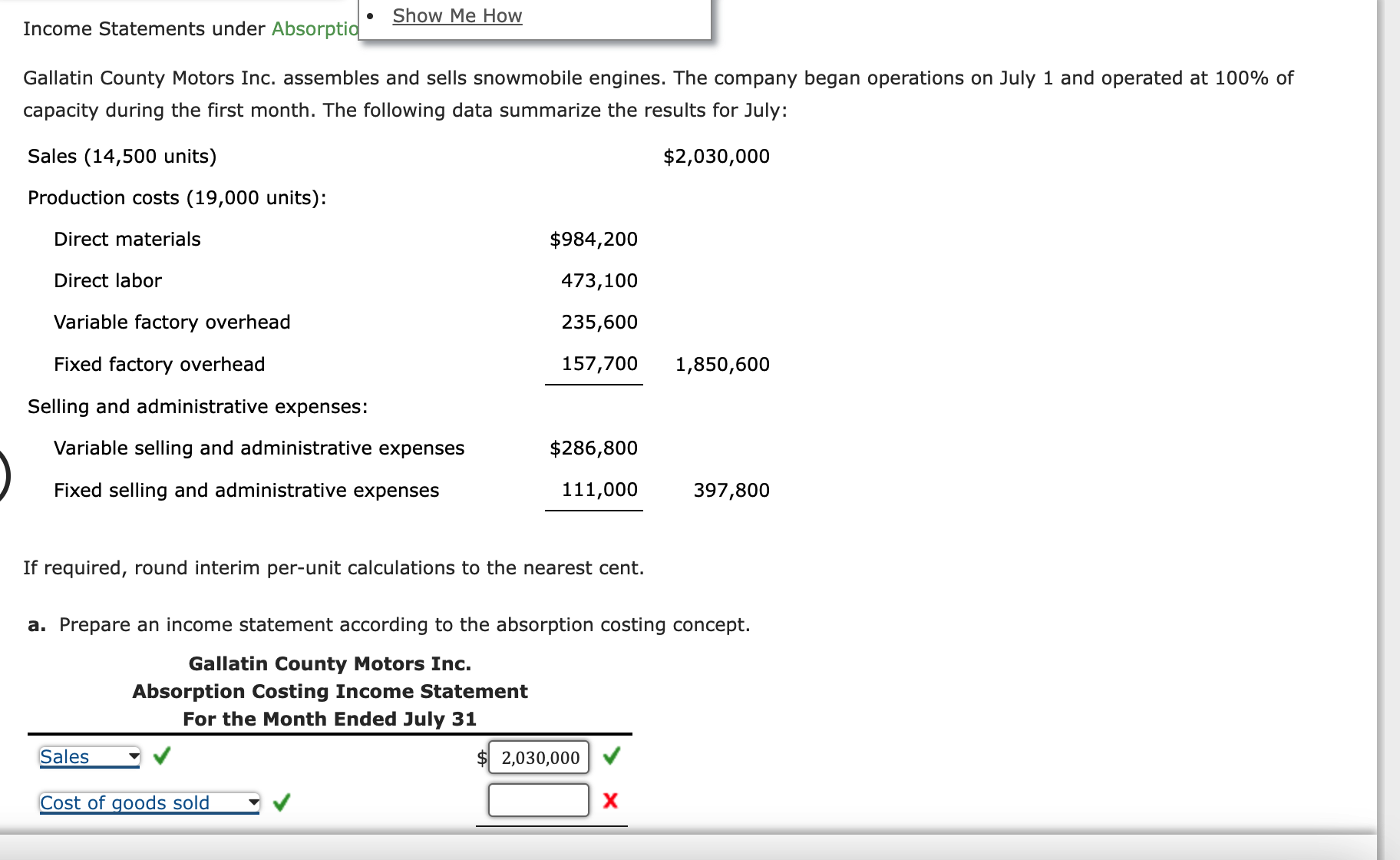This screenshot has height=860, width=1400.
Task: Select the Variable factory overhead label
Action: tap(172, 322)
